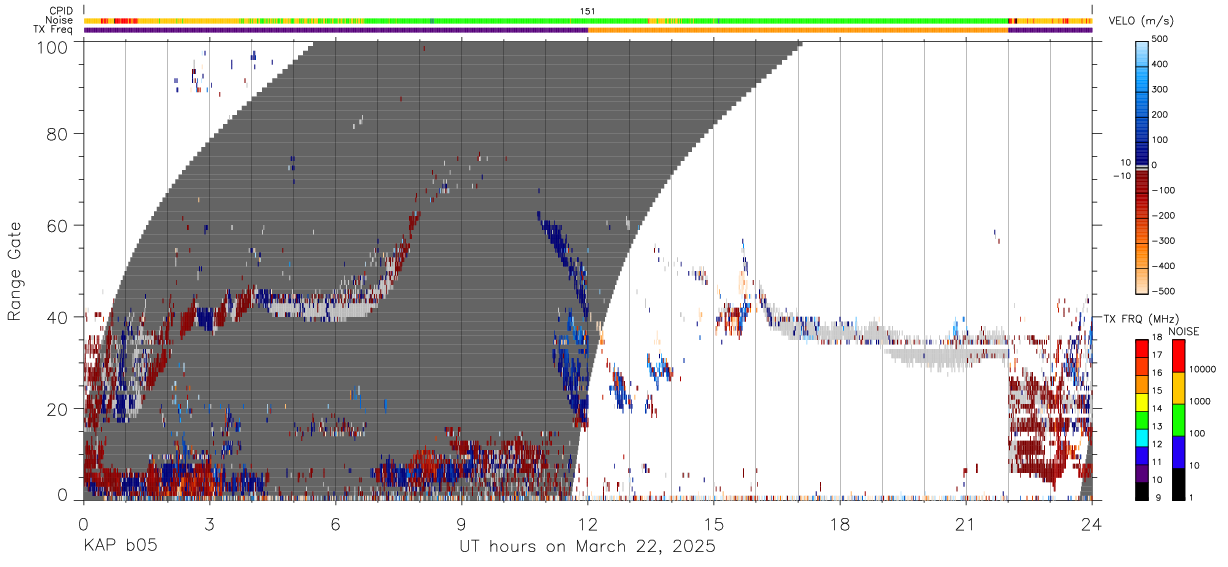1228x567 pixels.
Task: Click the '20' tick on Range Gate axis
Action: tap(59, 408)
